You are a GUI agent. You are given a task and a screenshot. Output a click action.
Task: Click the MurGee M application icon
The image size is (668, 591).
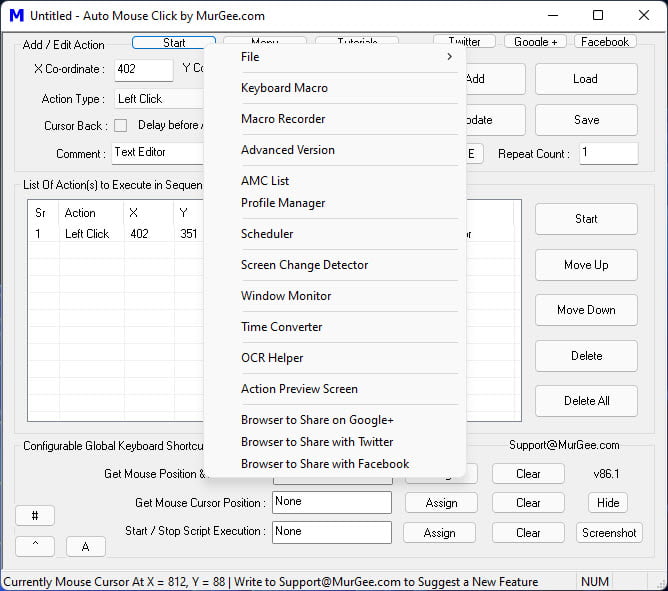(17, 16)
